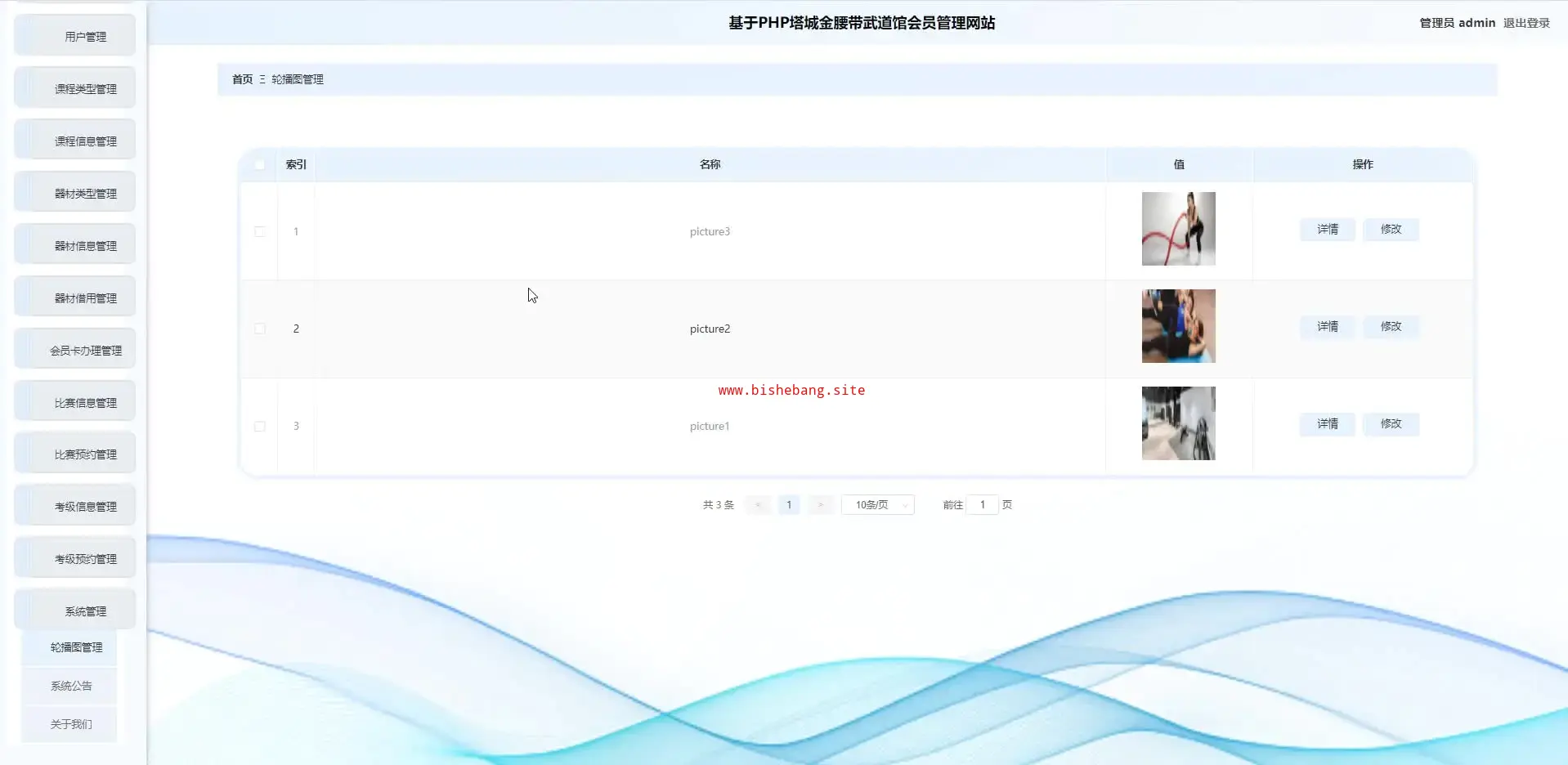Select 轮播图管理 in the sidebar submenu

coord(76,647)
